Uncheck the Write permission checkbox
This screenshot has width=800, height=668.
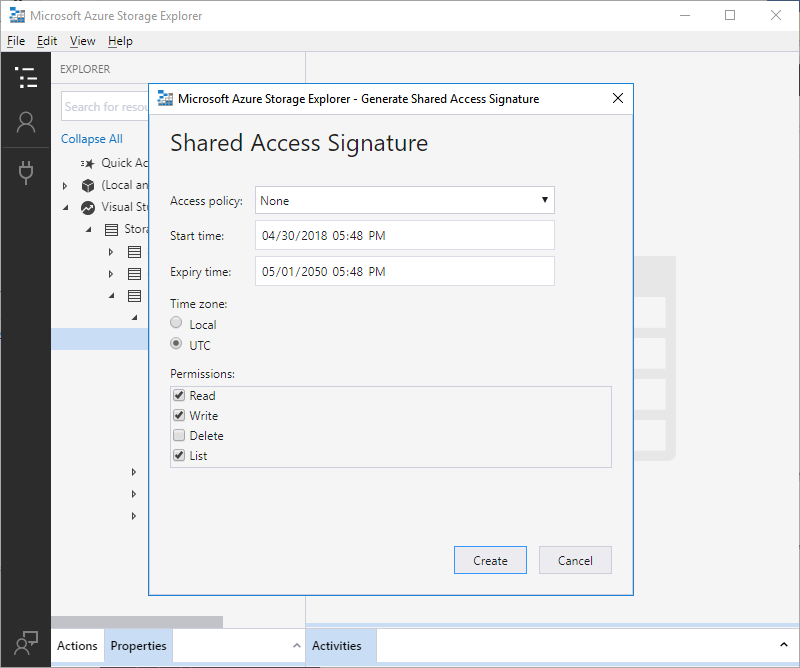[179, 415]
